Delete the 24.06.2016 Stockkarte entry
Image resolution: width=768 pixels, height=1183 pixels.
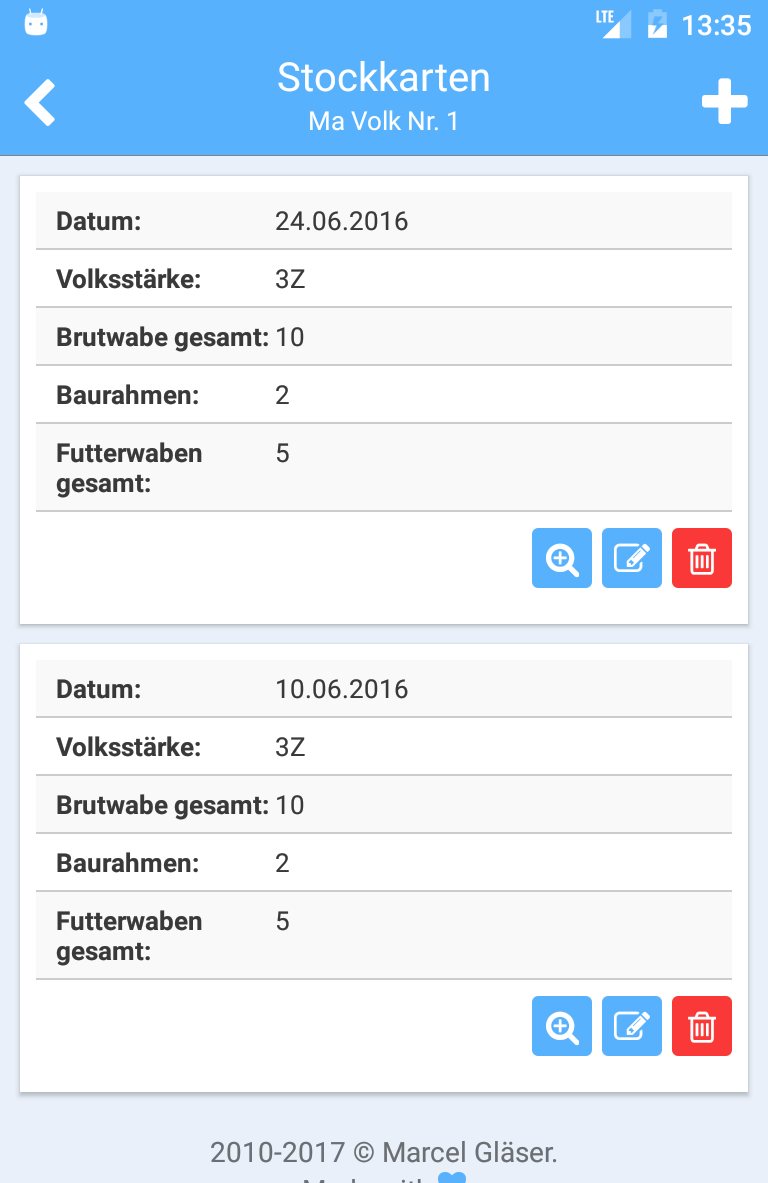pos(702,558)
